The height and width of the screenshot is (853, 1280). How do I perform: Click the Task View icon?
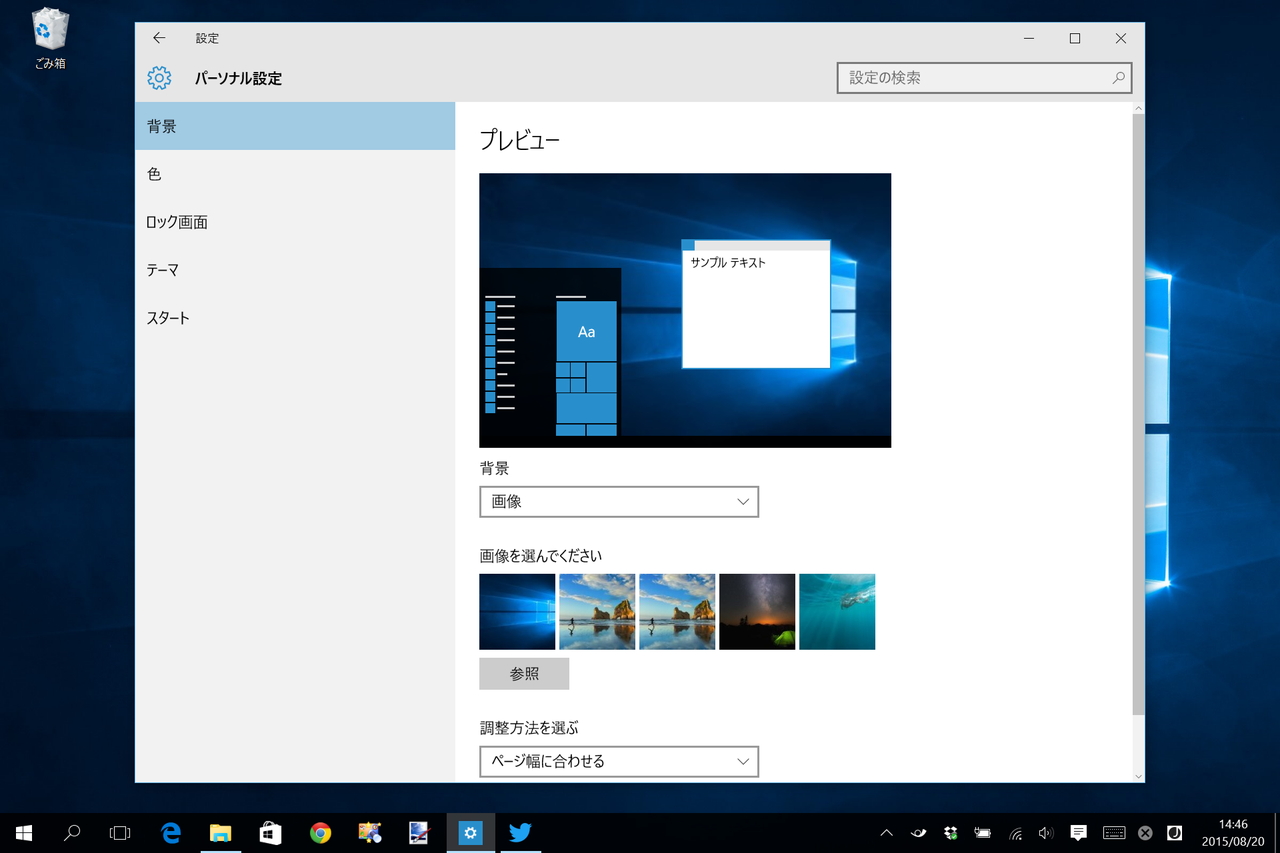[120, 832]
